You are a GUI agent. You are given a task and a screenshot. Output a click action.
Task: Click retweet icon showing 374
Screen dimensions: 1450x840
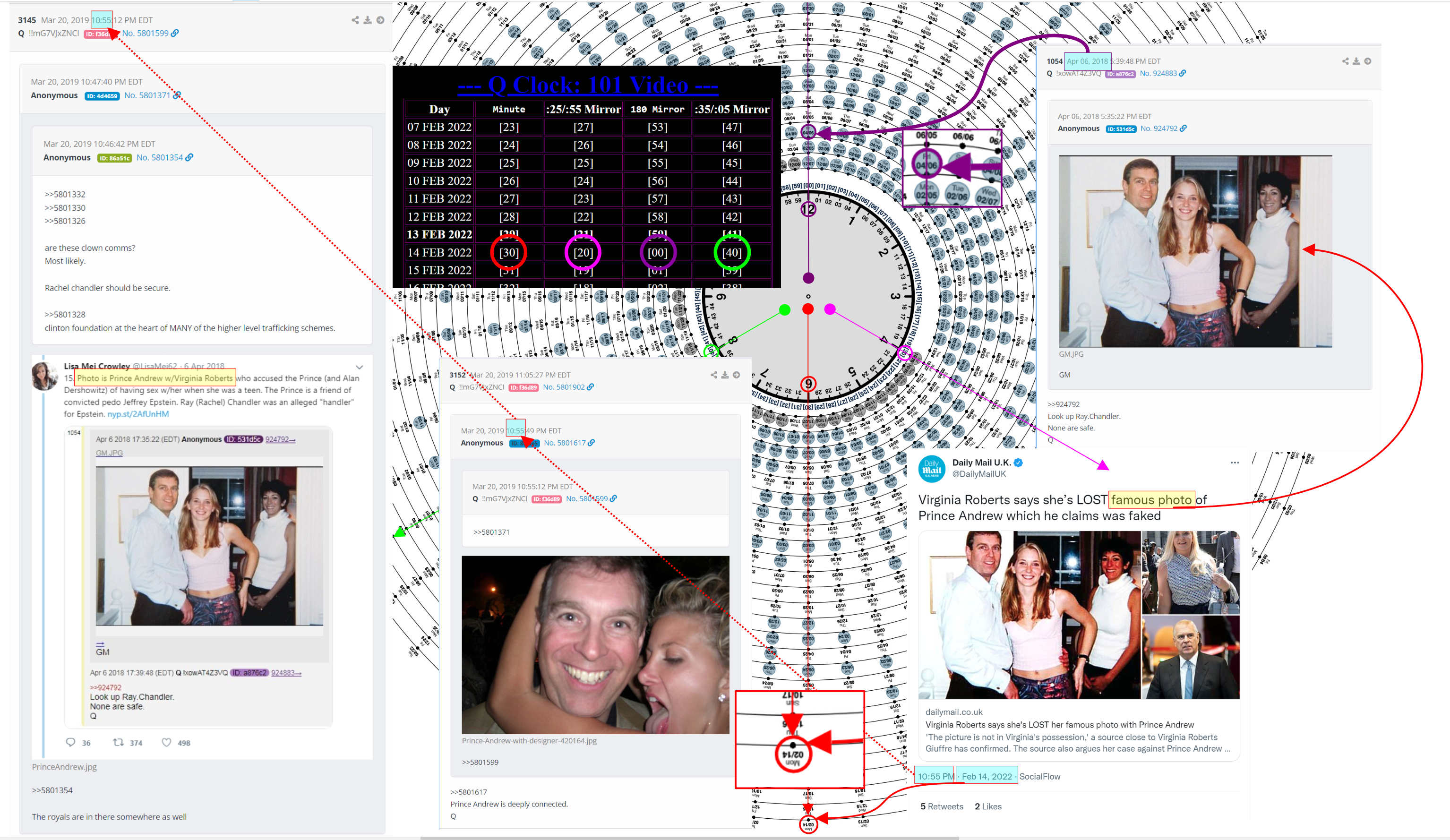click(118, 742)
